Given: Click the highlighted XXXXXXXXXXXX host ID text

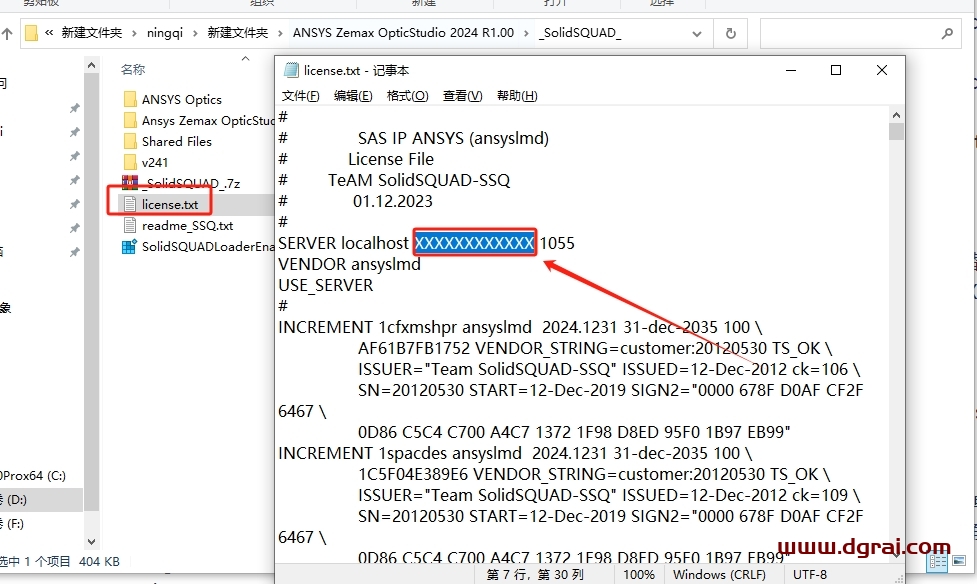Looking at the screenshot, I should [x=474, y=243].
